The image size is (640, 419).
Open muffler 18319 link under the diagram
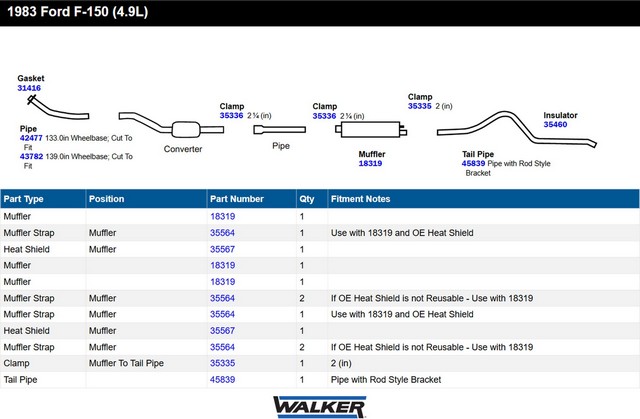click(x=370, y=163)
